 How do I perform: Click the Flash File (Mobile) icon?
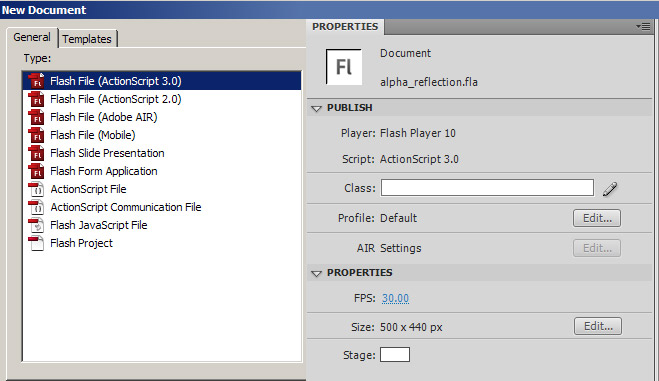click(x=36, y=135)
